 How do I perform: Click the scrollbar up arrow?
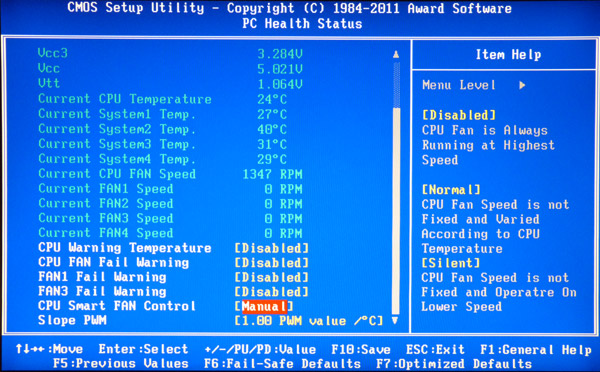pyautogui.click(x=396, y=54)
